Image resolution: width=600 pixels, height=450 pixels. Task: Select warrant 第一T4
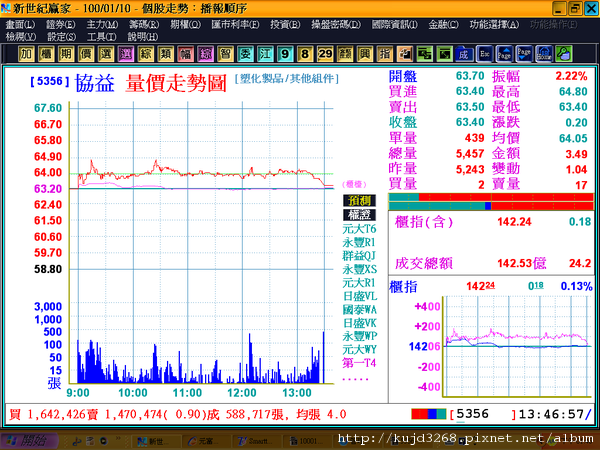tap(359, 363)
